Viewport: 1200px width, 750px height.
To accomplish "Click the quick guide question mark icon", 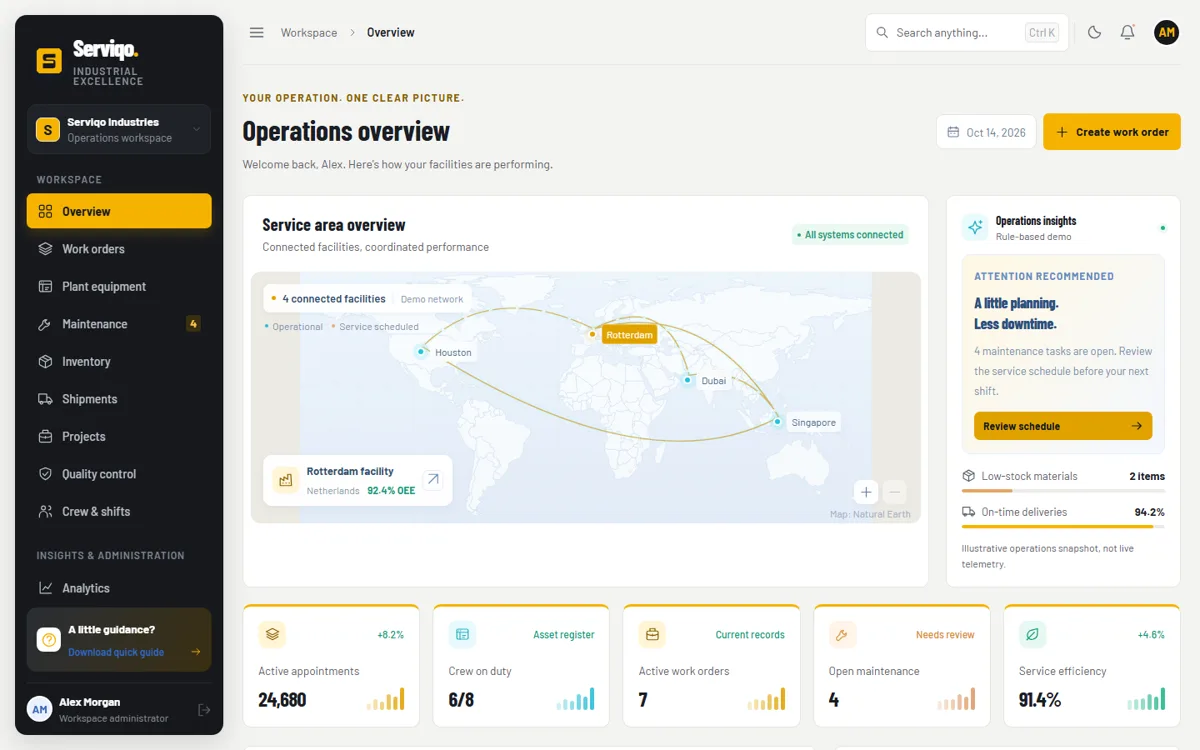I will [x=49, y=640].
